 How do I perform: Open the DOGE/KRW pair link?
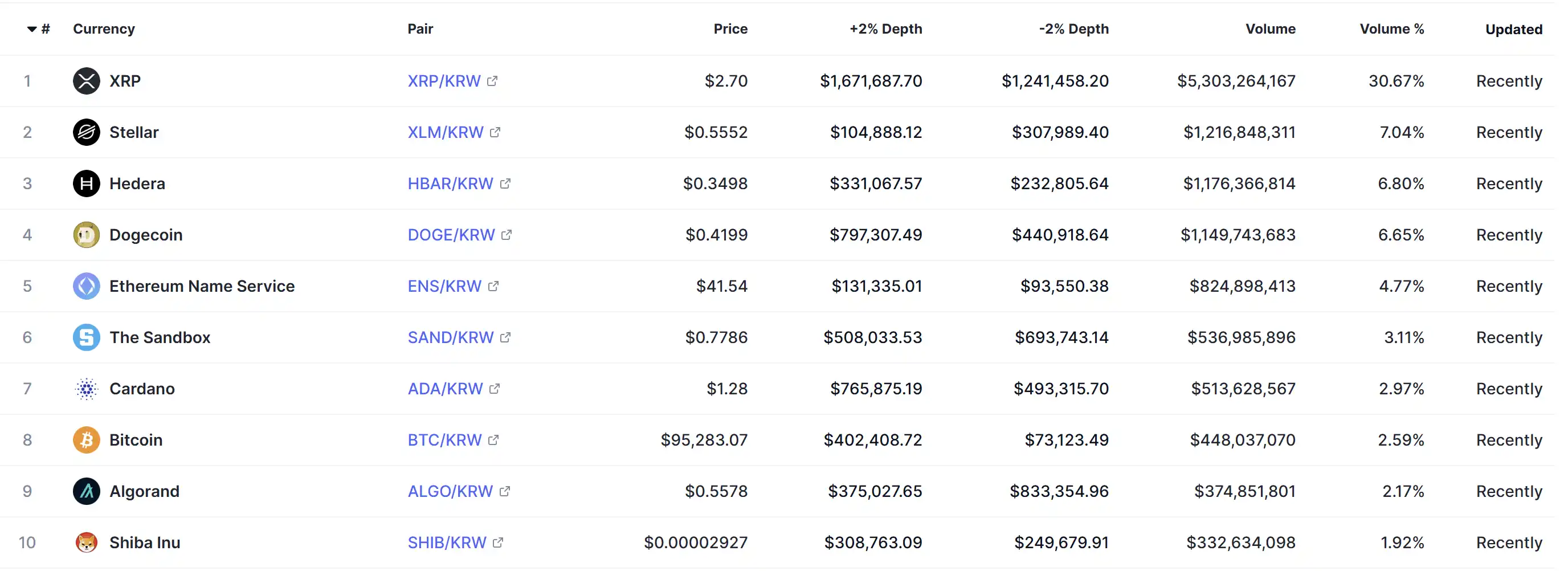coord(451,235)
